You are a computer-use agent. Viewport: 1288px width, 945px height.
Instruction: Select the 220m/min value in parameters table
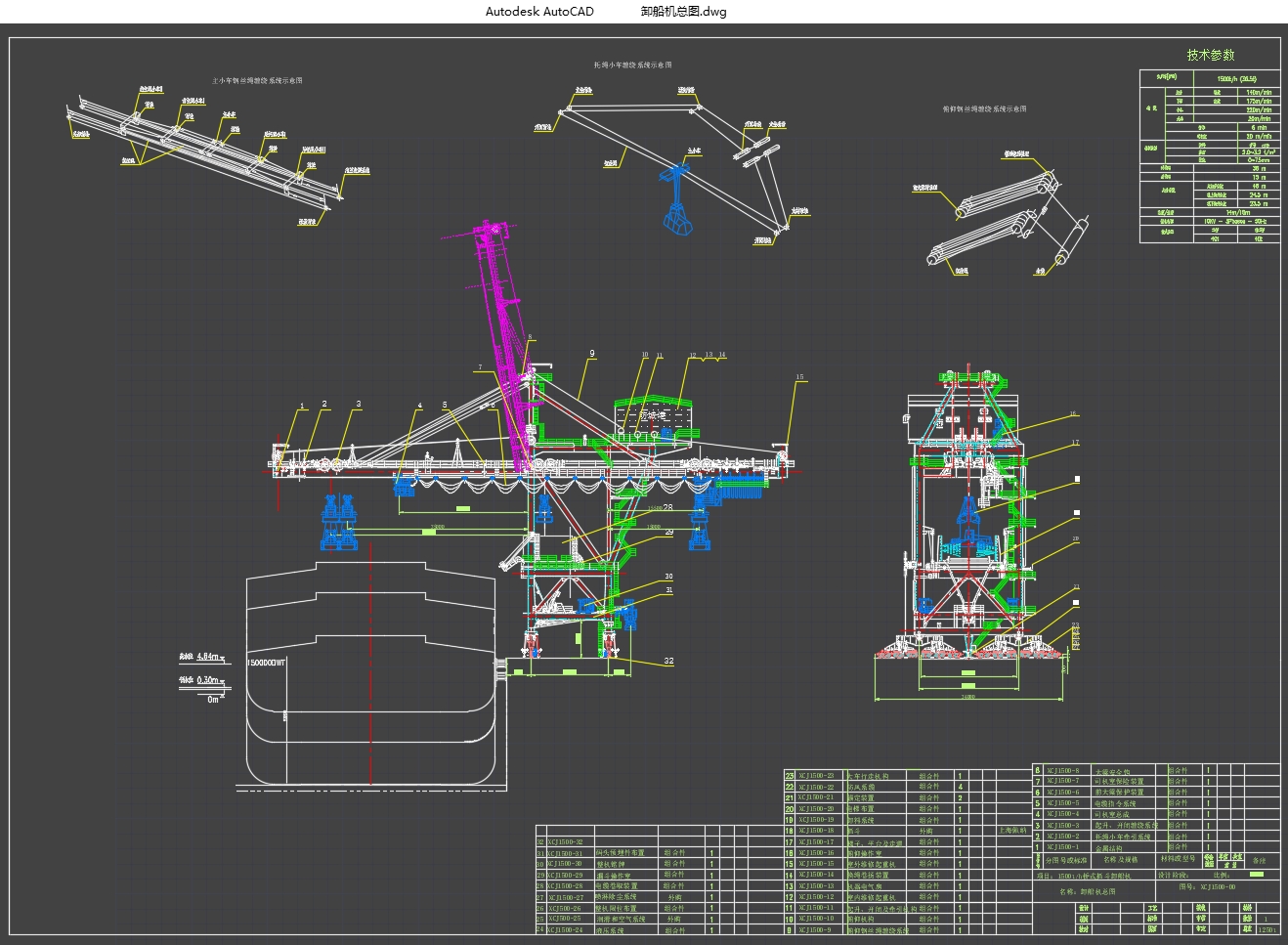tap(1259, 109)
